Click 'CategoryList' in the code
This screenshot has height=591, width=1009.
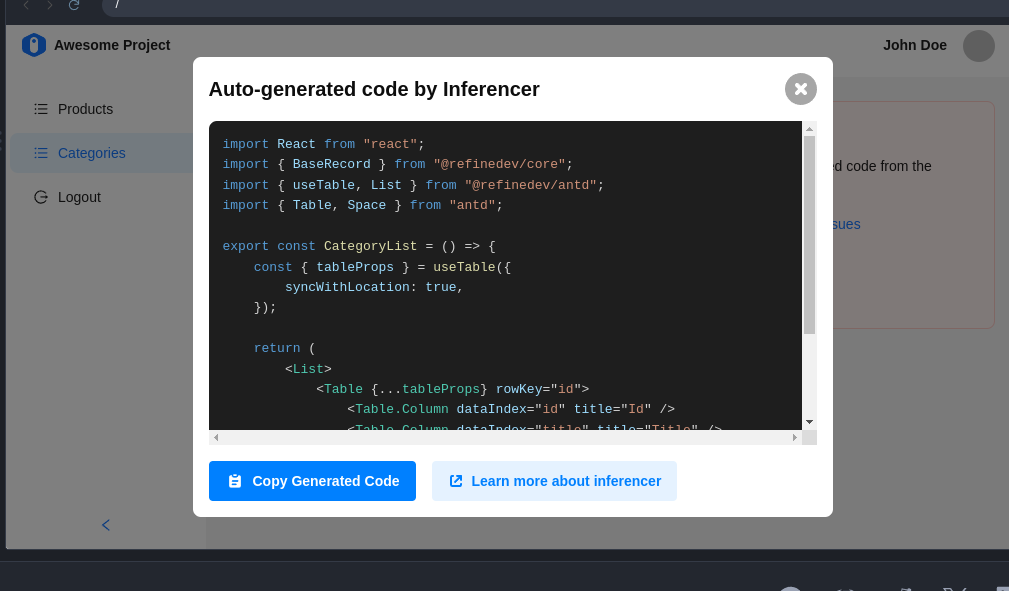(370, 246)
